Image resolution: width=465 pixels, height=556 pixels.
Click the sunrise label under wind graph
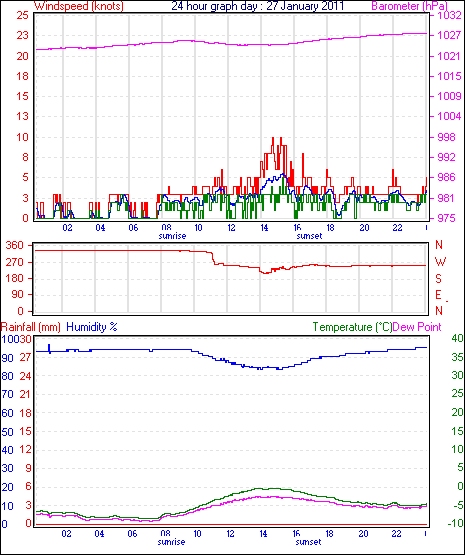click(172, 236)
